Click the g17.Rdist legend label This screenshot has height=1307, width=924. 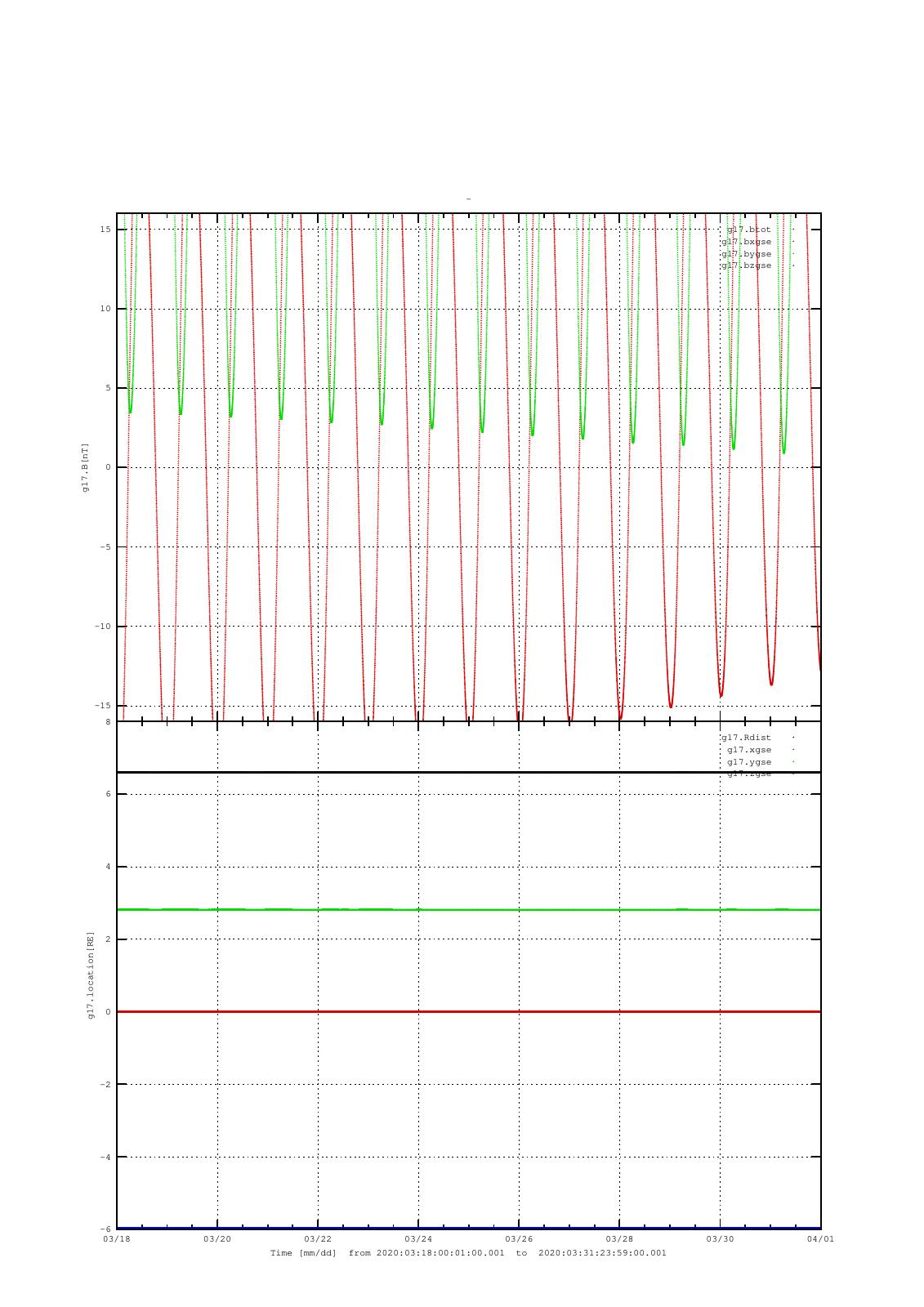coord(746,738)
